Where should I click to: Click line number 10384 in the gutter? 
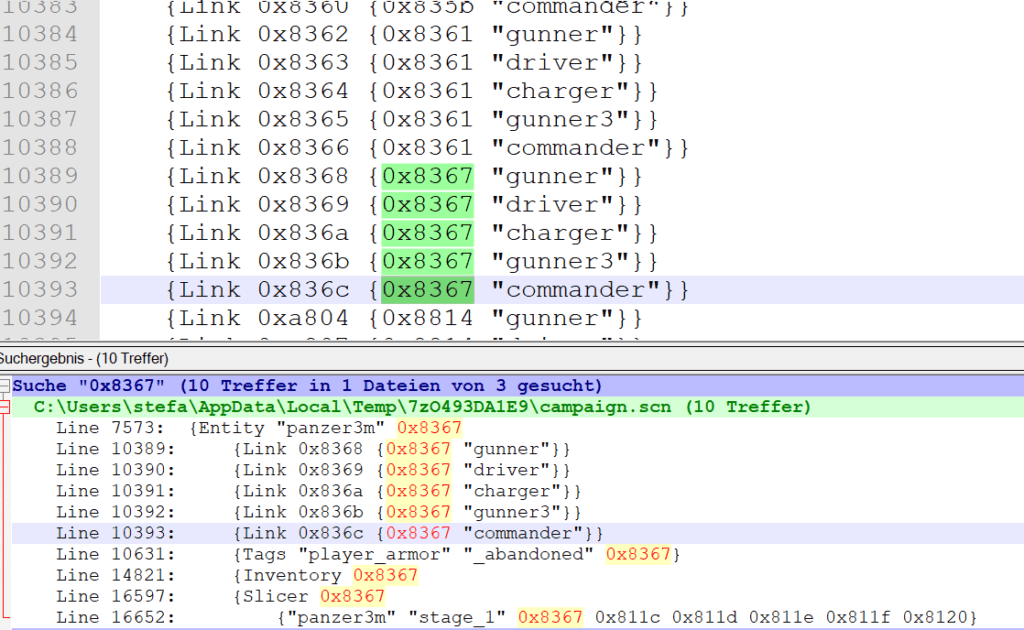pos(40,34)
